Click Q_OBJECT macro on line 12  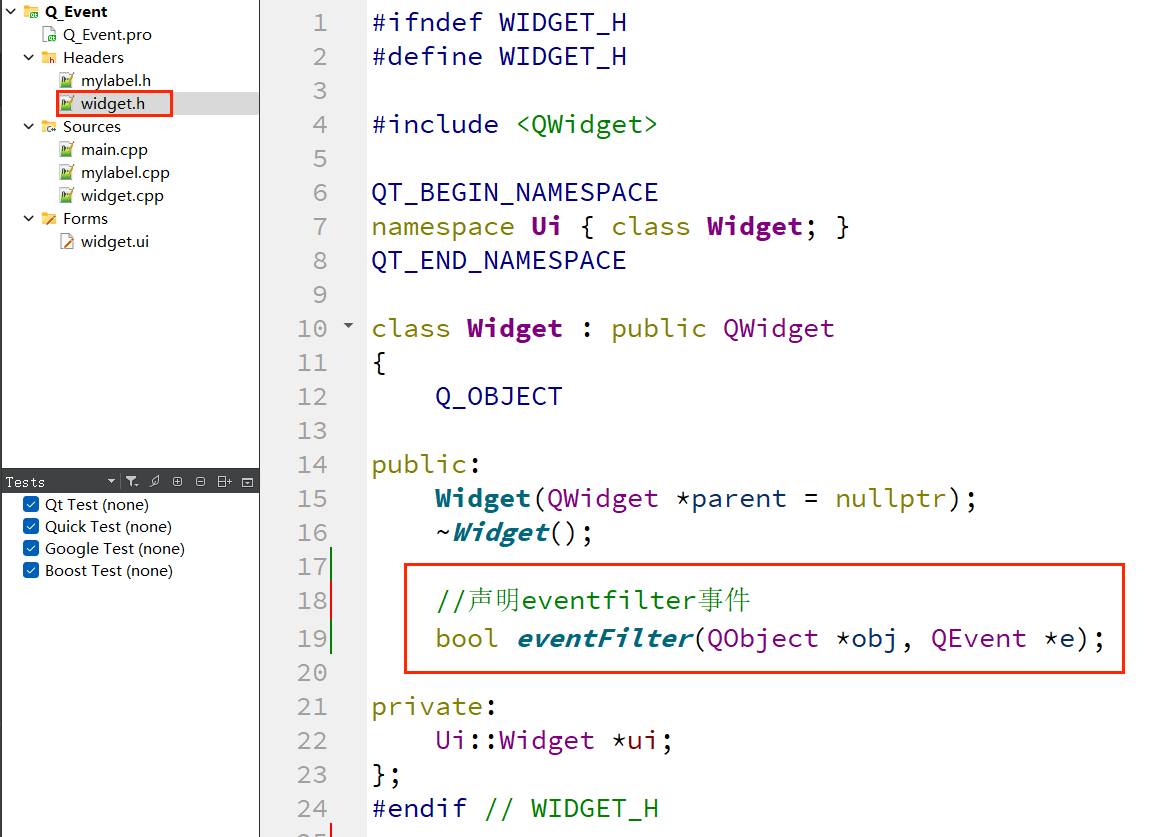pos(498,397)
